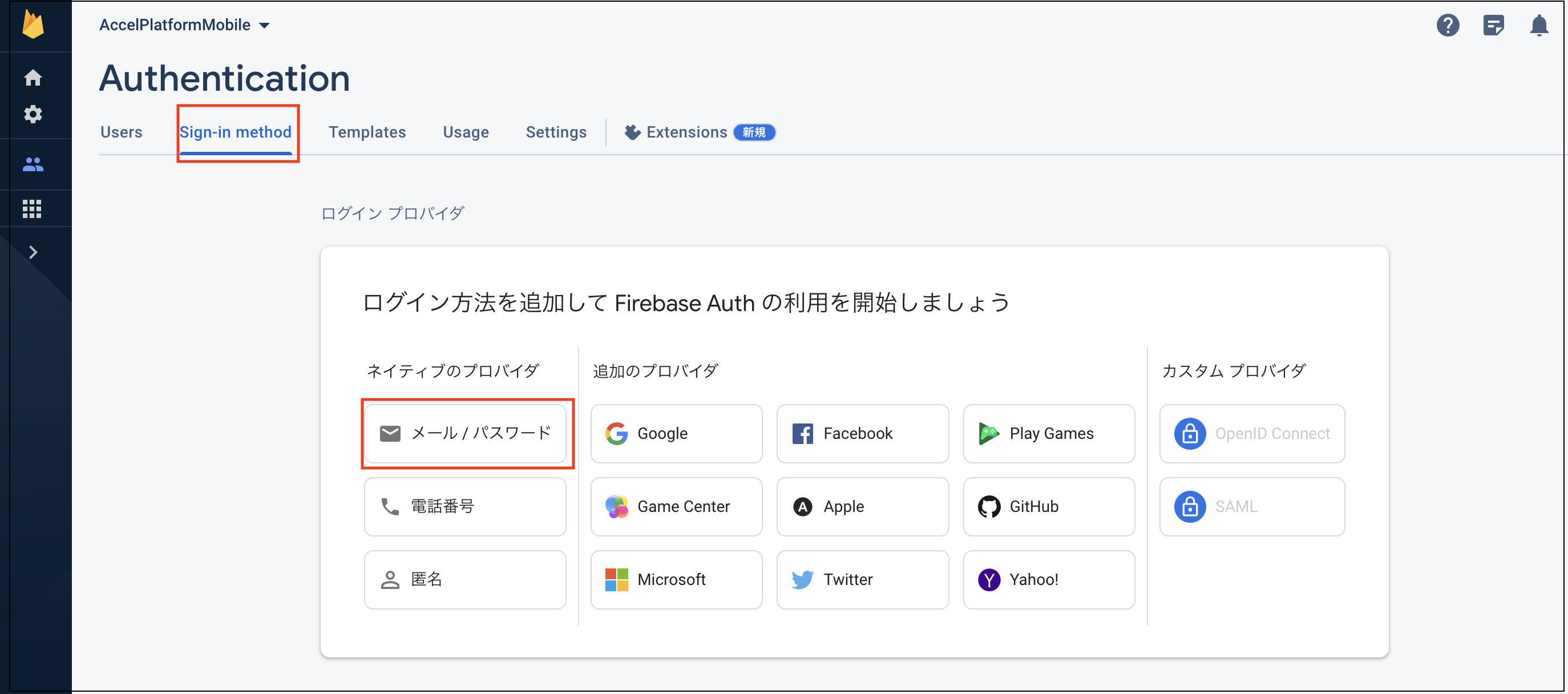
Task: Select Yahoo! sign-in provider
Action: [1049, 579]
